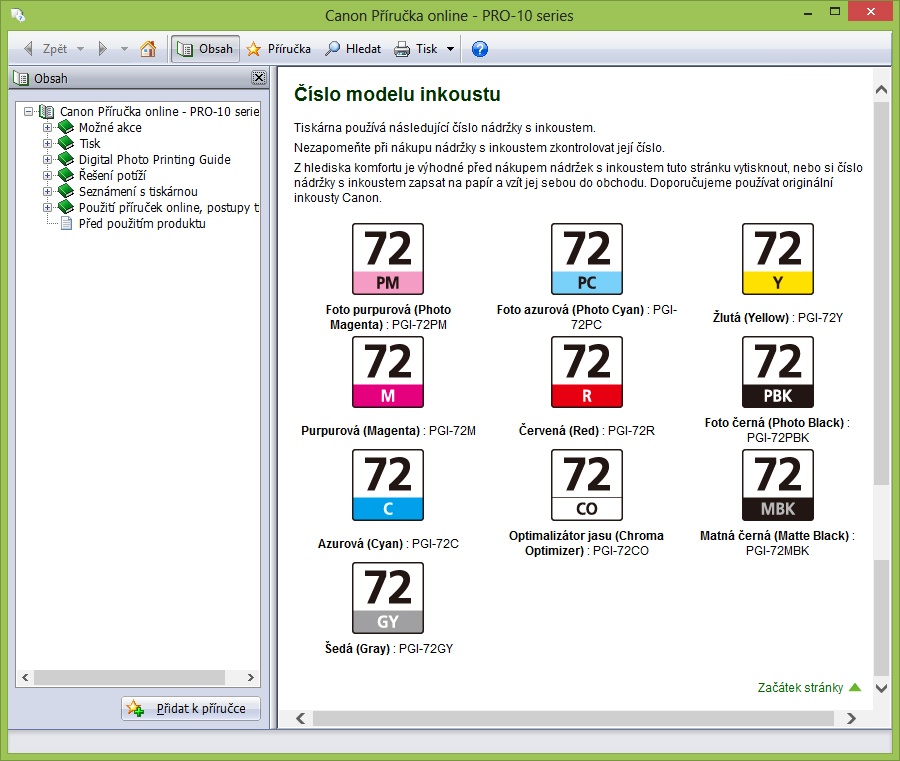The image size is (900, 761).
Task: Expand the Možné akce tree node
Action: (x=47, y=127)
